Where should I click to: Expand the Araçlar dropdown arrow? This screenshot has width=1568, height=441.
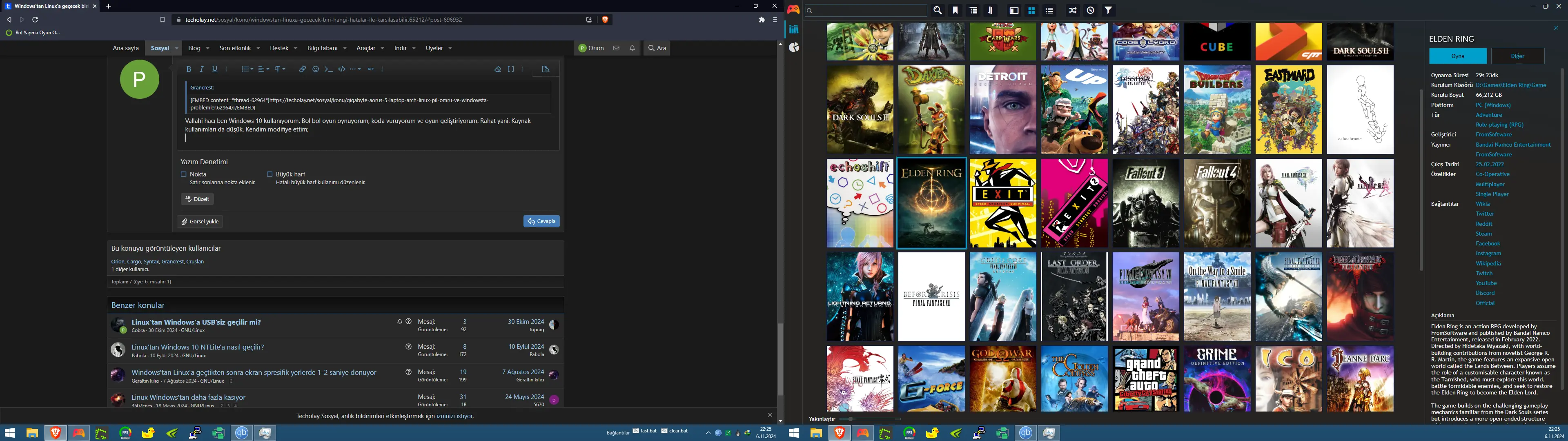(x=382, y=48)
